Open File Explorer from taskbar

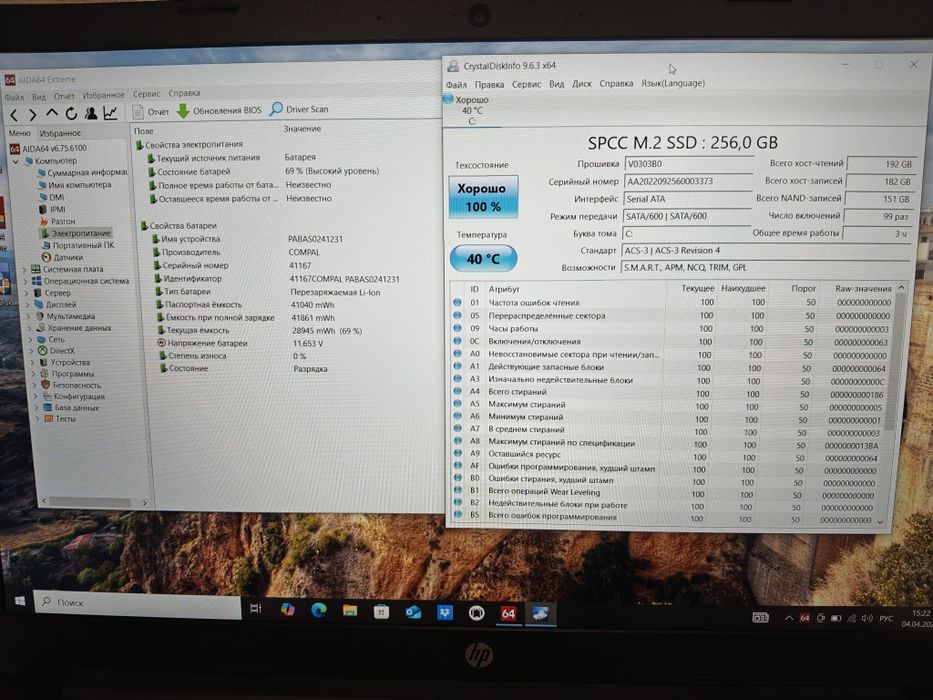pos(350,611)
